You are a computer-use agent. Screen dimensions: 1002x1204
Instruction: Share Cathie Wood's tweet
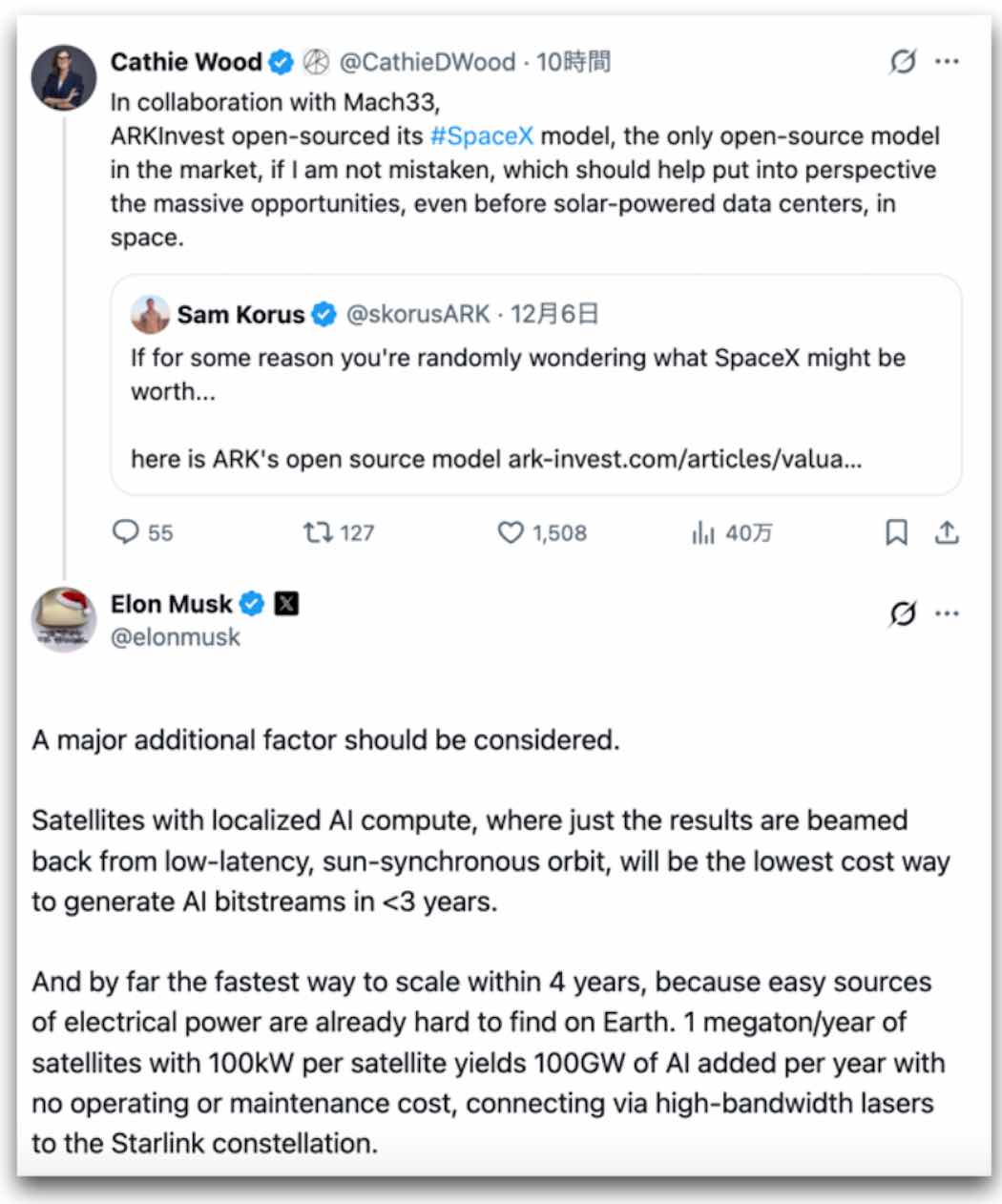pos(947,533)
